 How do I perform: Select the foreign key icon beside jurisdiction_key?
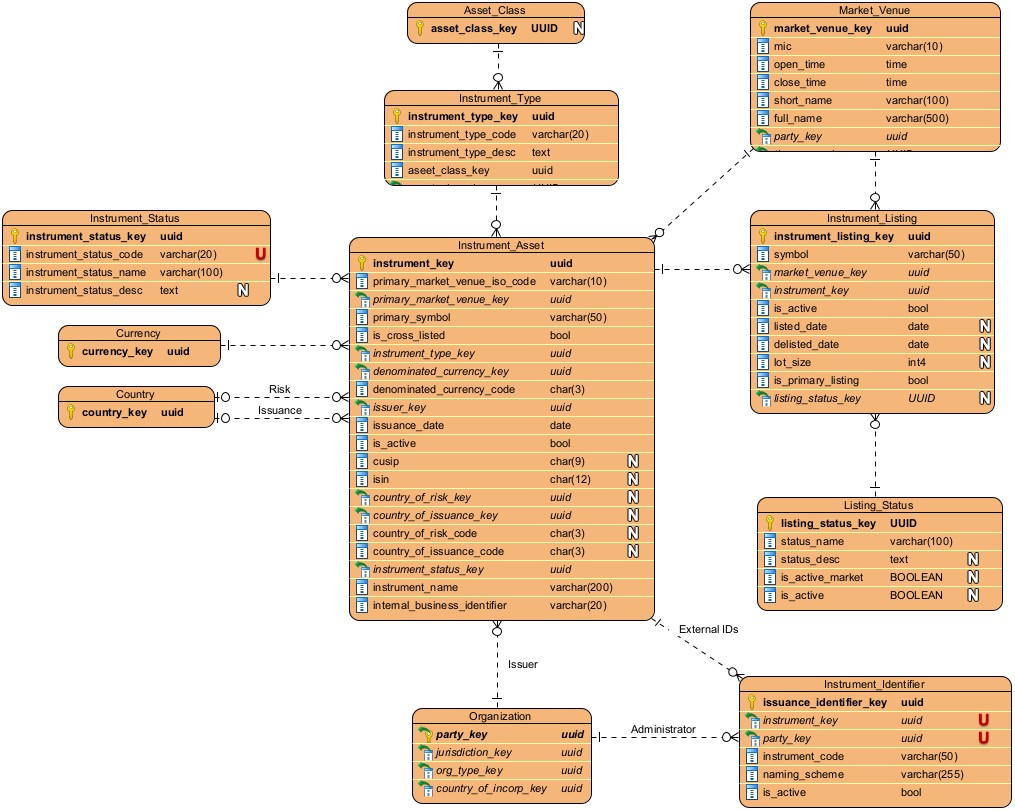[425, 752]
